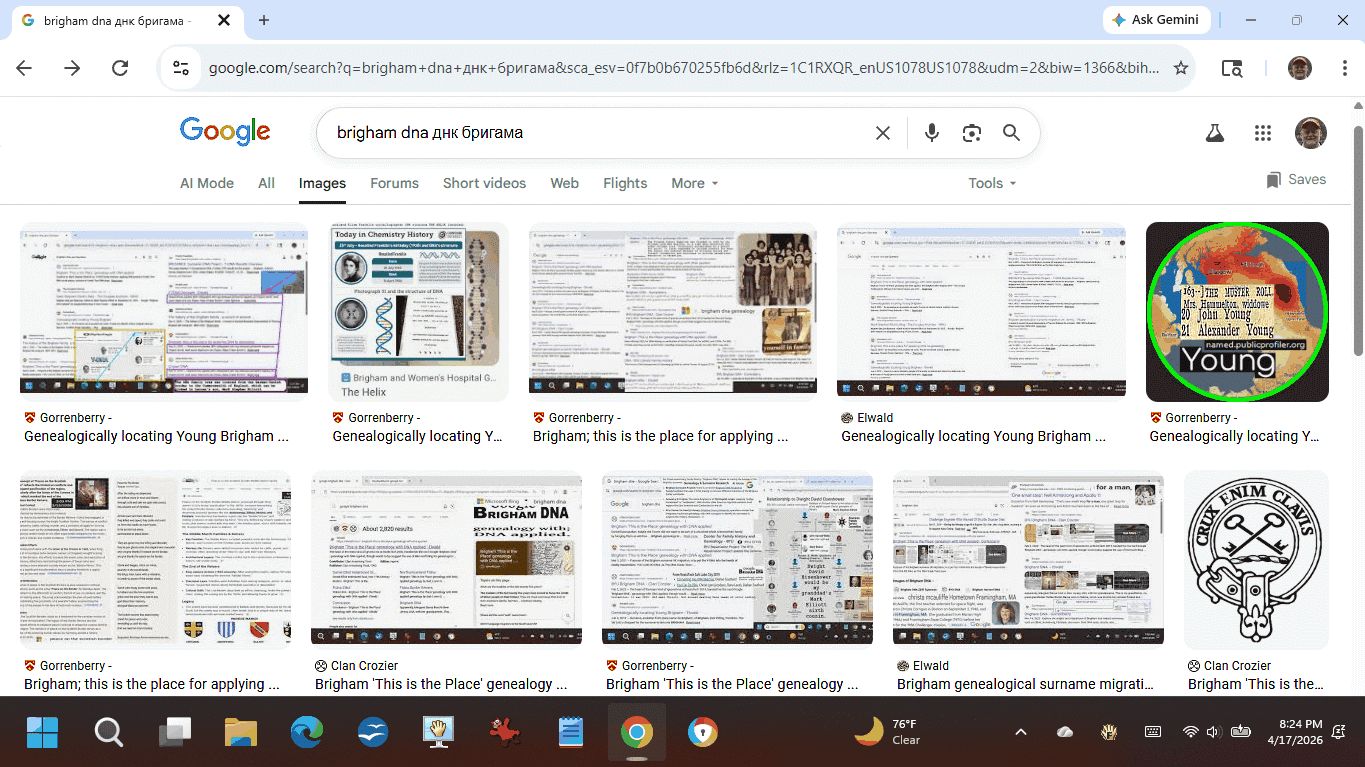Open Search Labs flask icon
The width and height of the screenshot is (1365, 767).
click(1214, 133)
